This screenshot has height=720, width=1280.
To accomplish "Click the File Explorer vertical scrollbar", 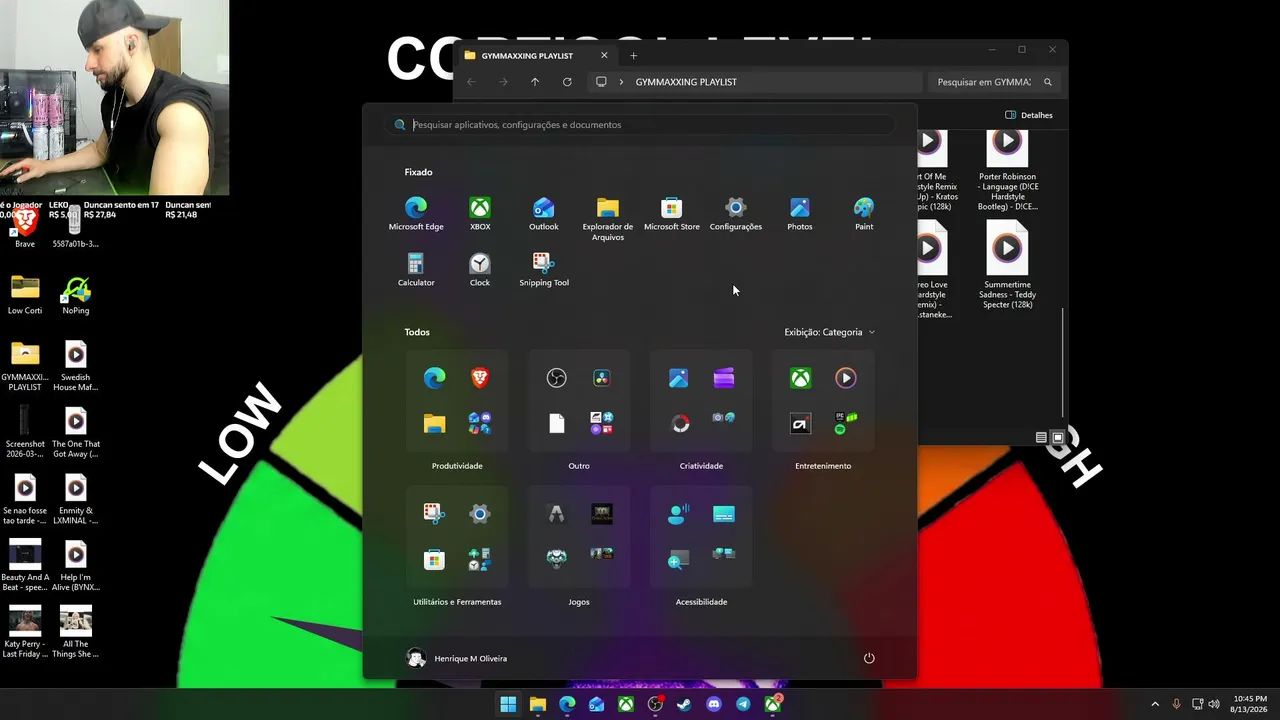I will pos(1063,362).
